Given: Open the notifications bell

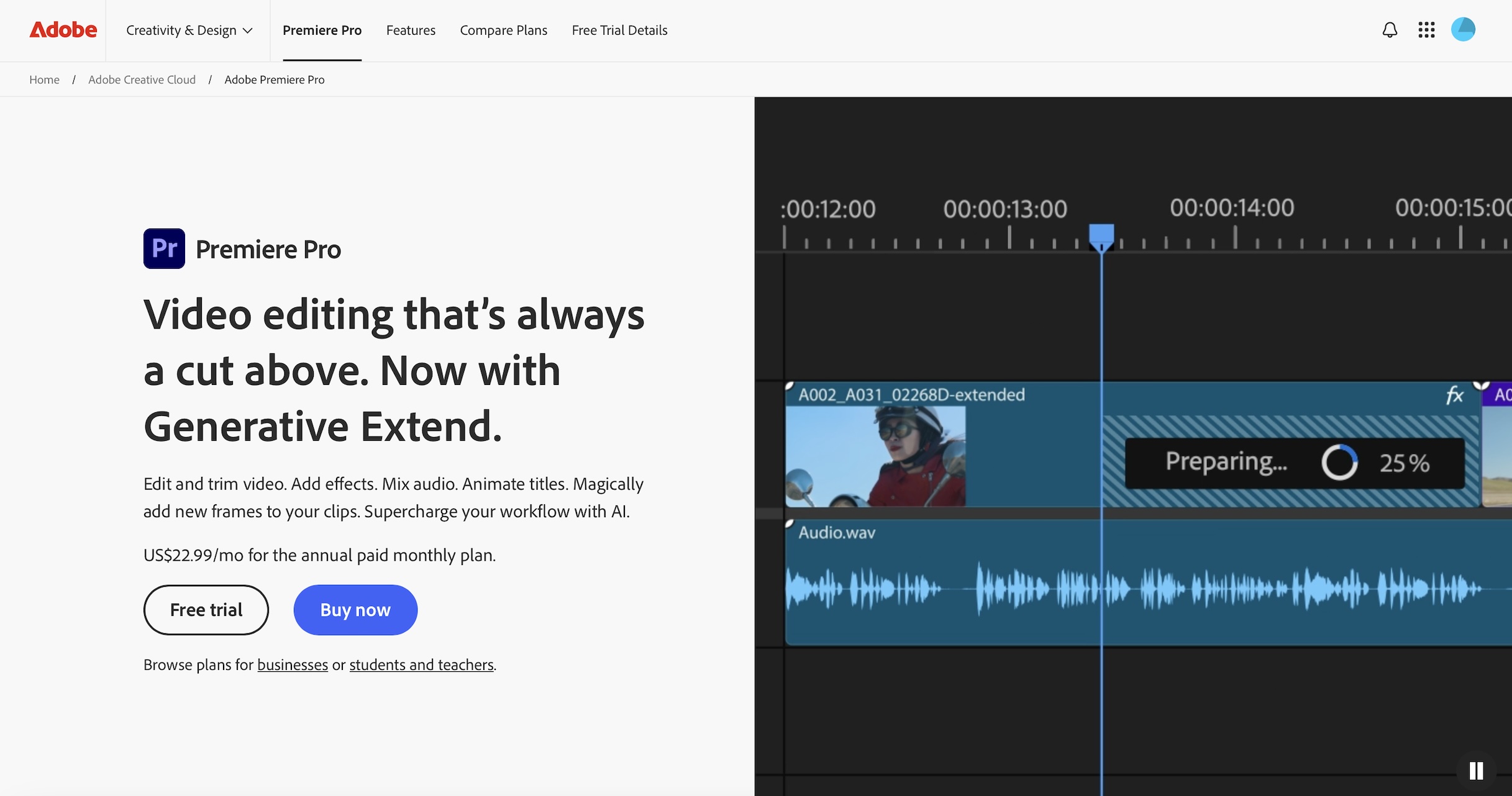Looking at the screenshot, I should [x=1390, y=30].
